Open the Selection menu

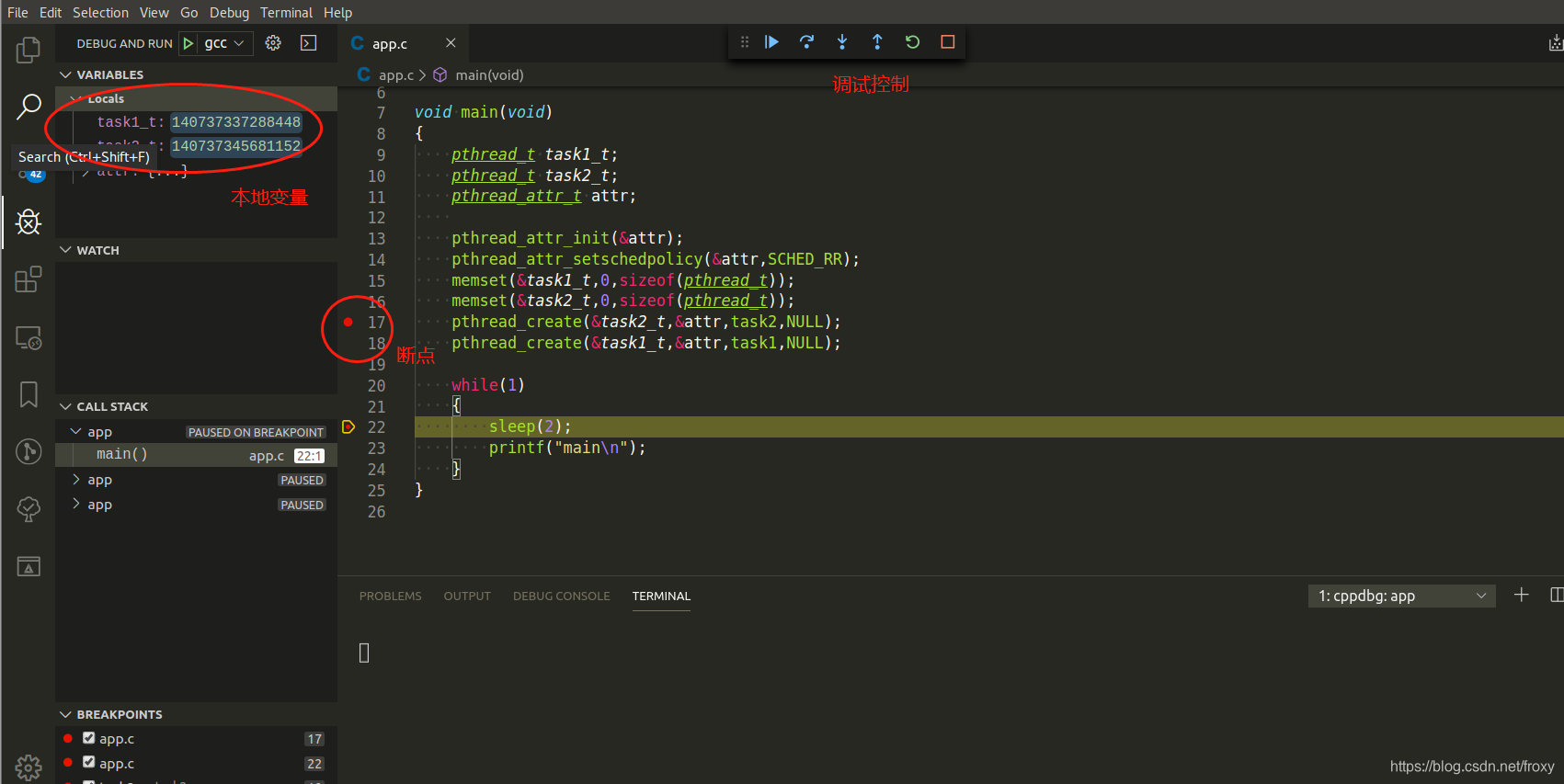coord(100,13)
